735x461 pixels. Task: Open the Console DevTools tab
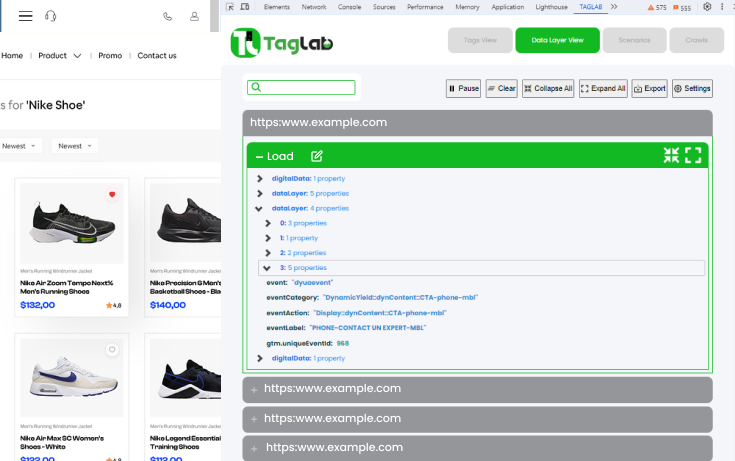pyautogui.click(x=349, y=7)
